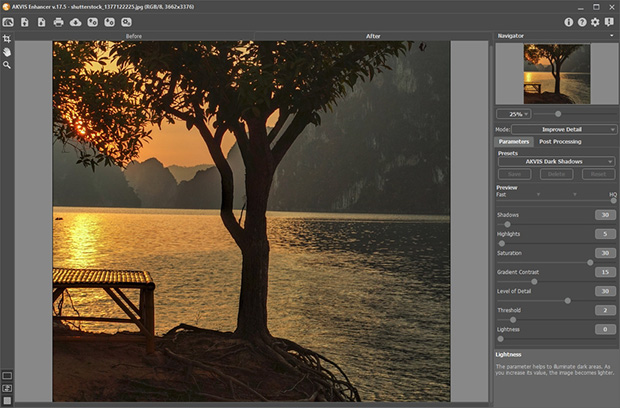Click the Shadows value field
This screenshot has height=408, width=620.
click(x=605, y=215)
